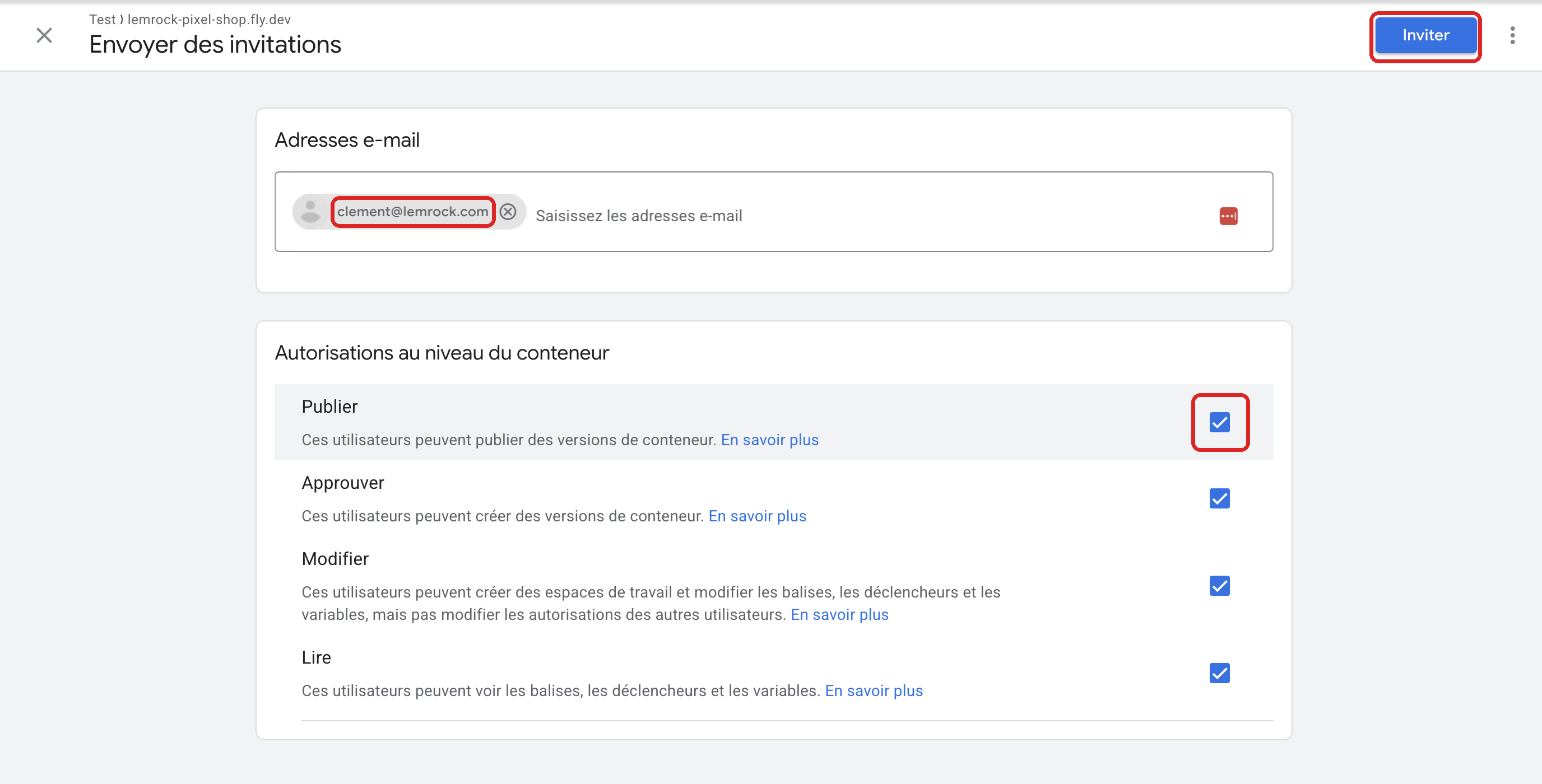Image resolution: width=1542 pixels, height=784 pixels.
Task: Click the Adresses e-mail heading
Action: pos(347,140)
